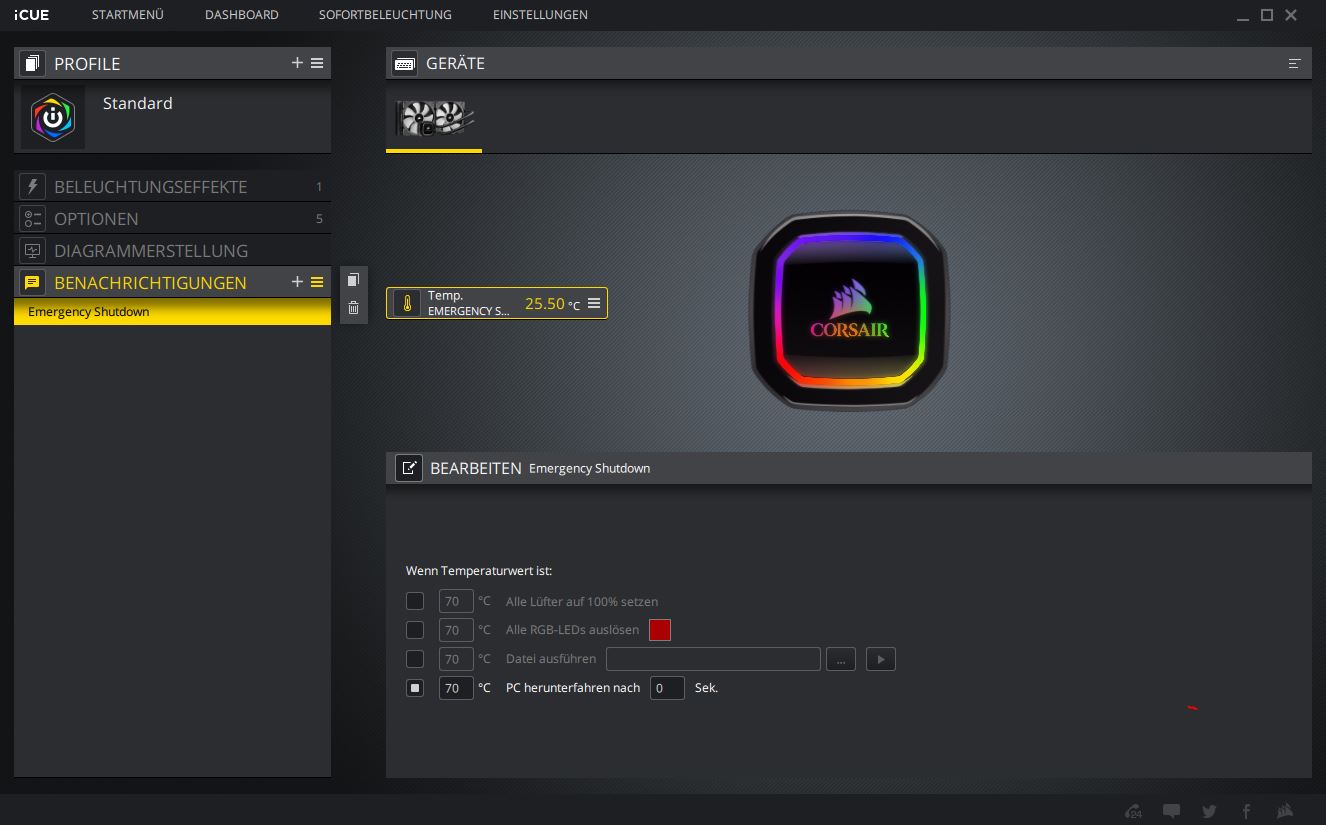Open Beleuchtungseffekte section
The height and width of the screenshot is (825, 1326).
172,186
